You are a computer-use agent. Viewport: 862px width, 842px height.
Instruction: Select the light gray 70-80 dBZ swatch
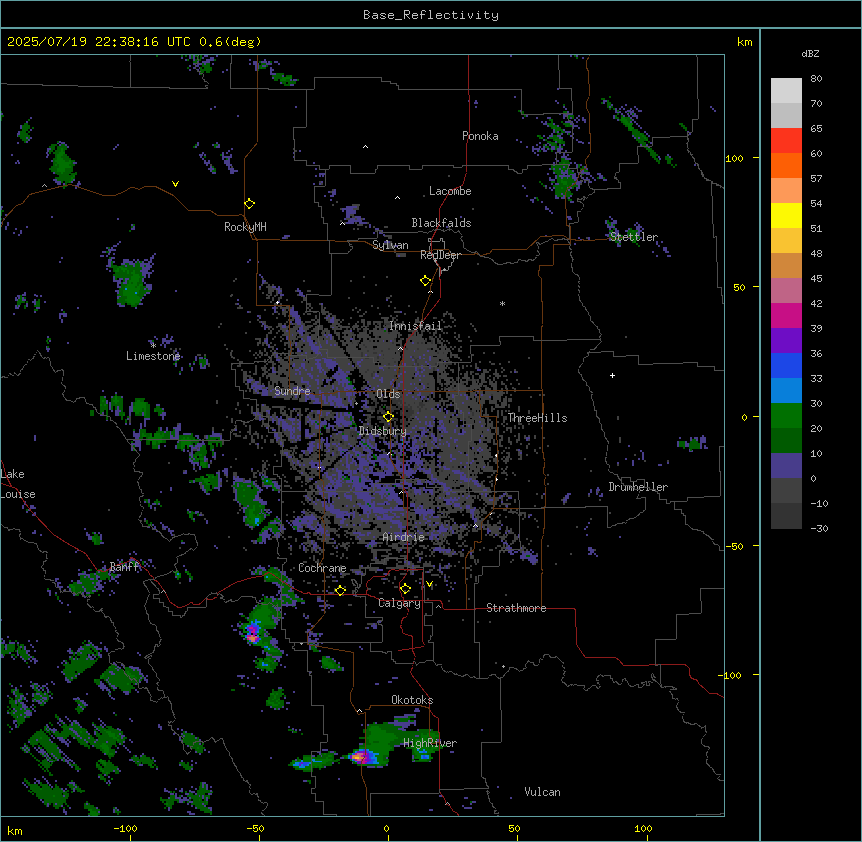pos(786,91)
